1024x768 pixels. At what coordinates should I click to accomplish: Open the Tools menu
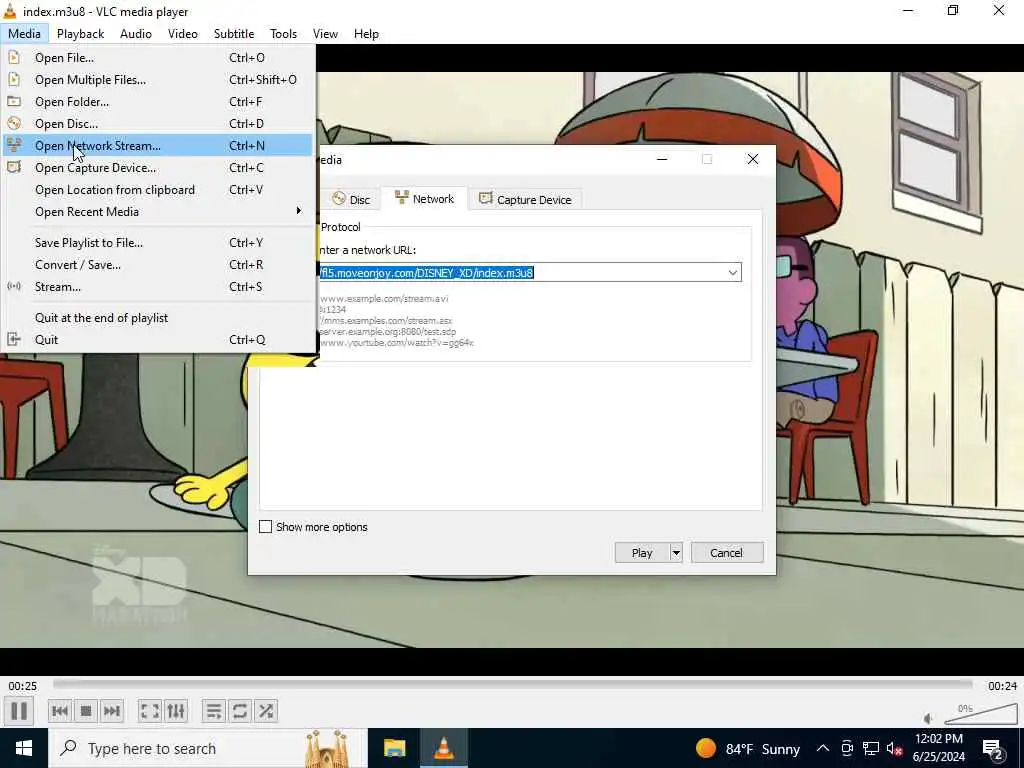pyautogui.click(x=283, y=34)
